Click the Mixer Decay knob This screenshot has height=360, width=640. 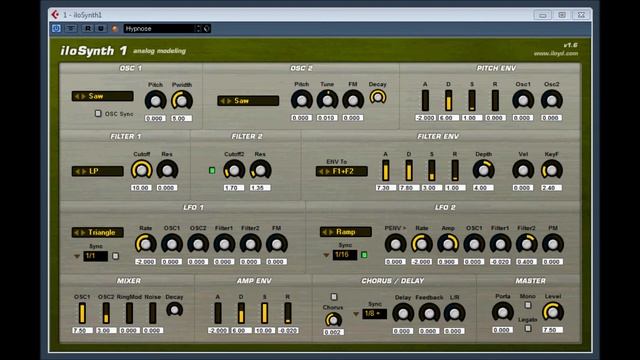(x=175, y=310)
